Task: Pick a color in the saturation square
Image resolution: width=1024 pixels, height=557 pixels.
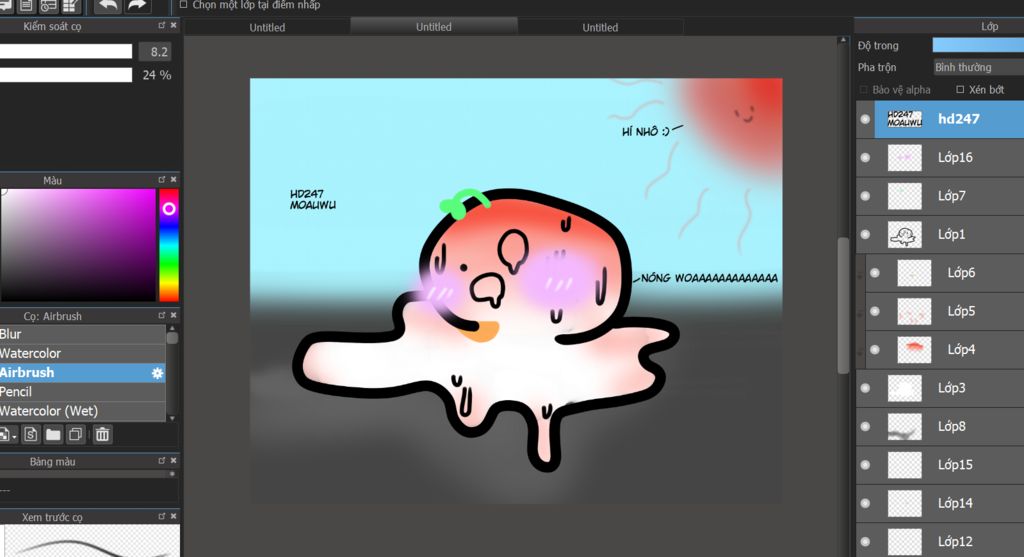Action: point(78,245)
